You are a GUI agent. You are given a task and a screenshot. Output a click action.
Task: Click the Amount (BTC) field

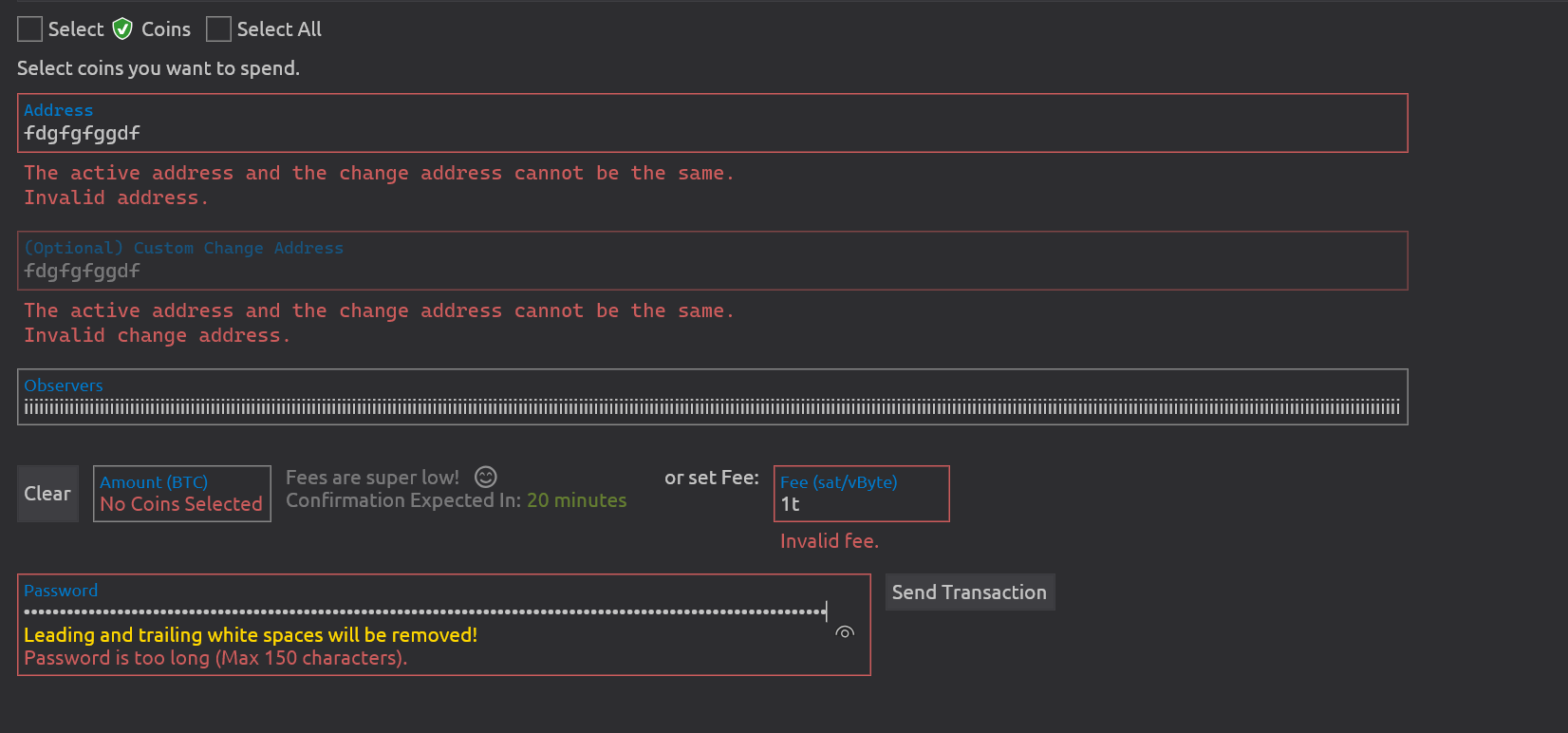coord(182,494)
